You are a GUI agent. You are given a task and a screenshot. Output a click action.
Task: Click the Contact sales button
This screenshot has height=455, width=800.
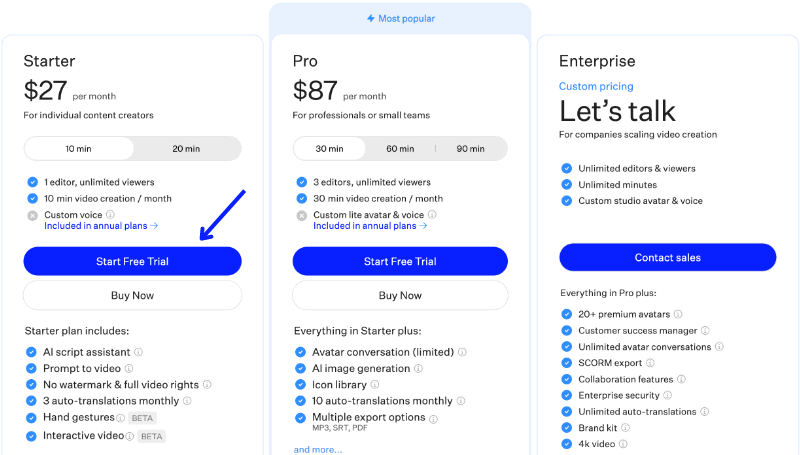click(x=667, y=258)
